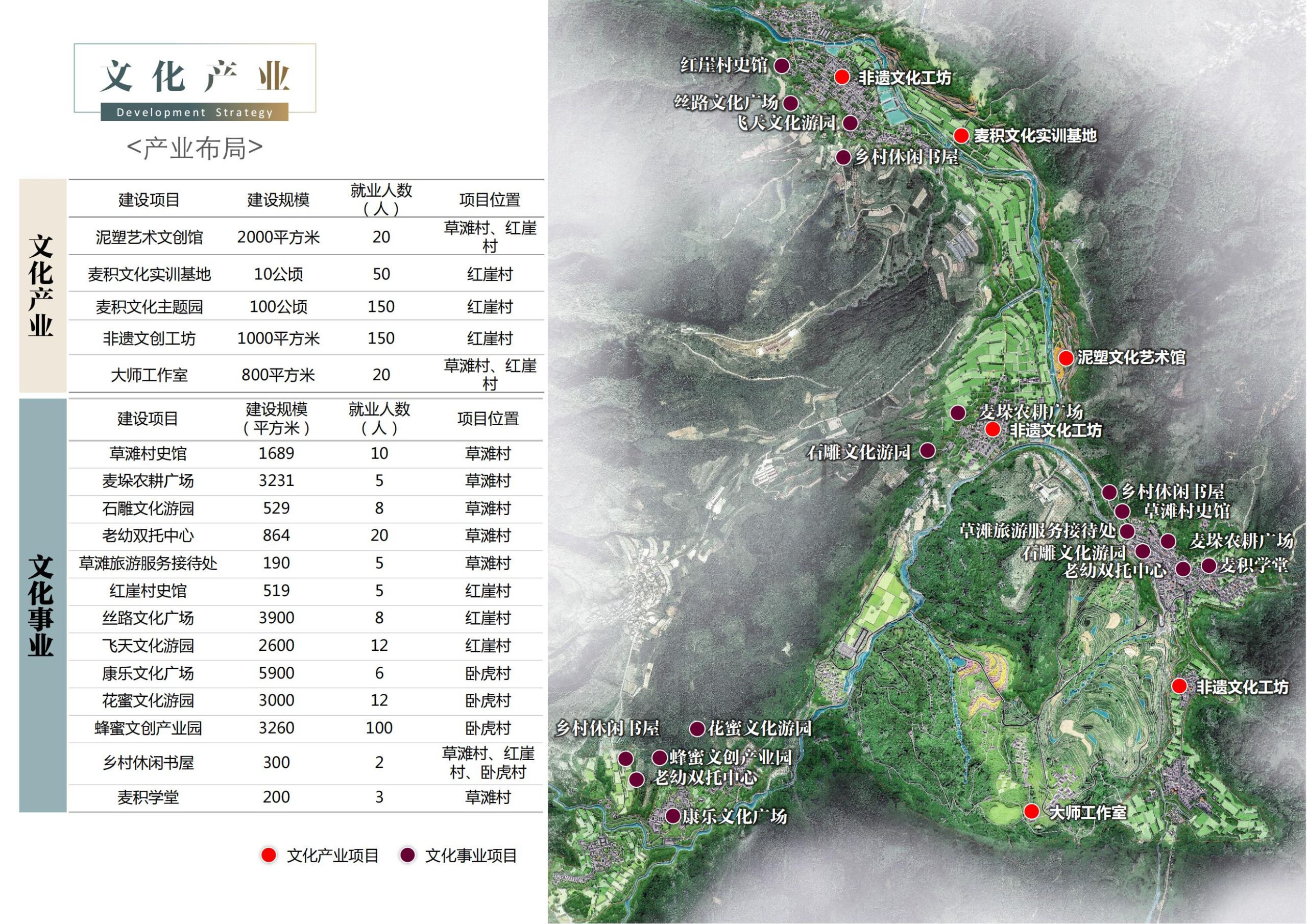Image resolution: width=1307 pixels, height=924 pixels.
Task: Click the 2000平方米 cell
Action: point(278,237)
